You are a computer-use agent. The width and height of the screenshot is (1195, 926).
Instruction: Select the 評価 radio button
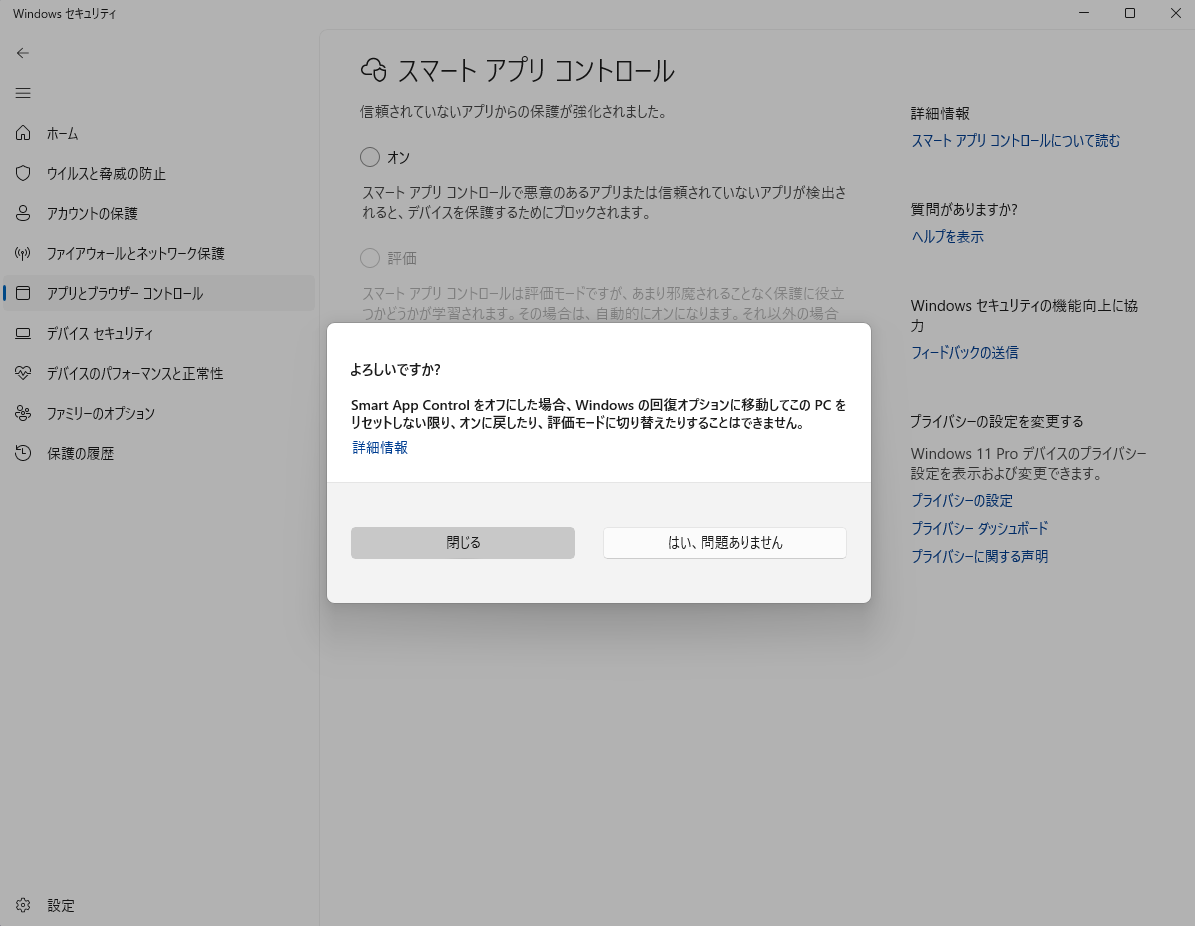point(370,258)
